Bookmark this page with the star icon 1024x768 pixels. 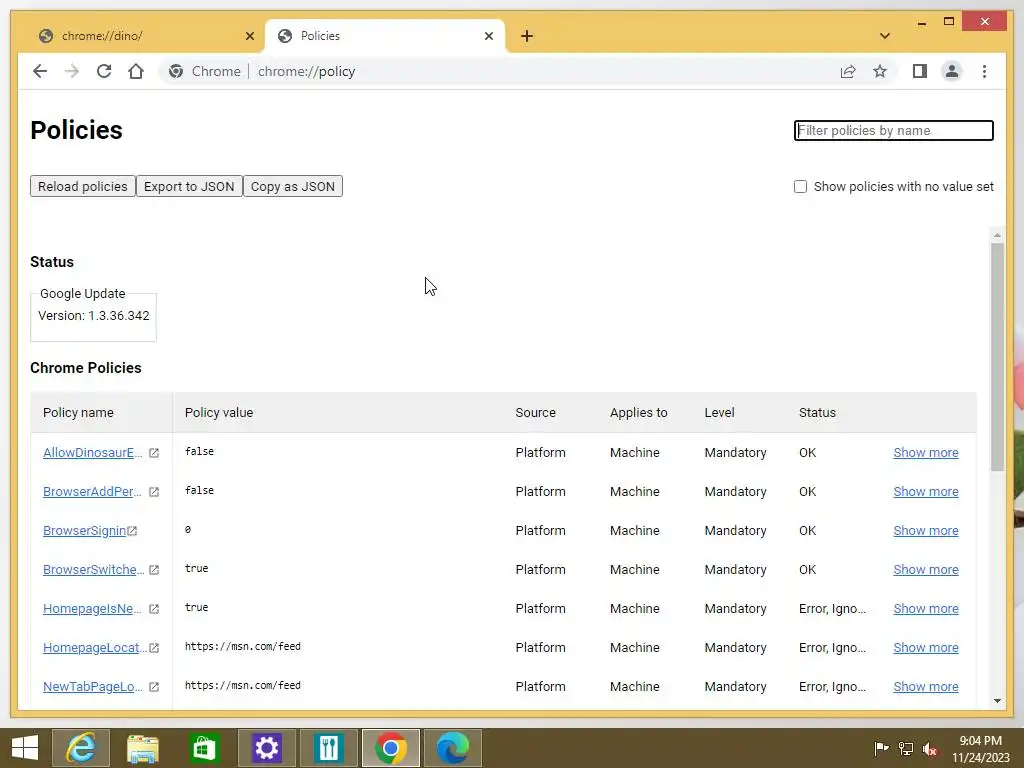click(880, 71)
